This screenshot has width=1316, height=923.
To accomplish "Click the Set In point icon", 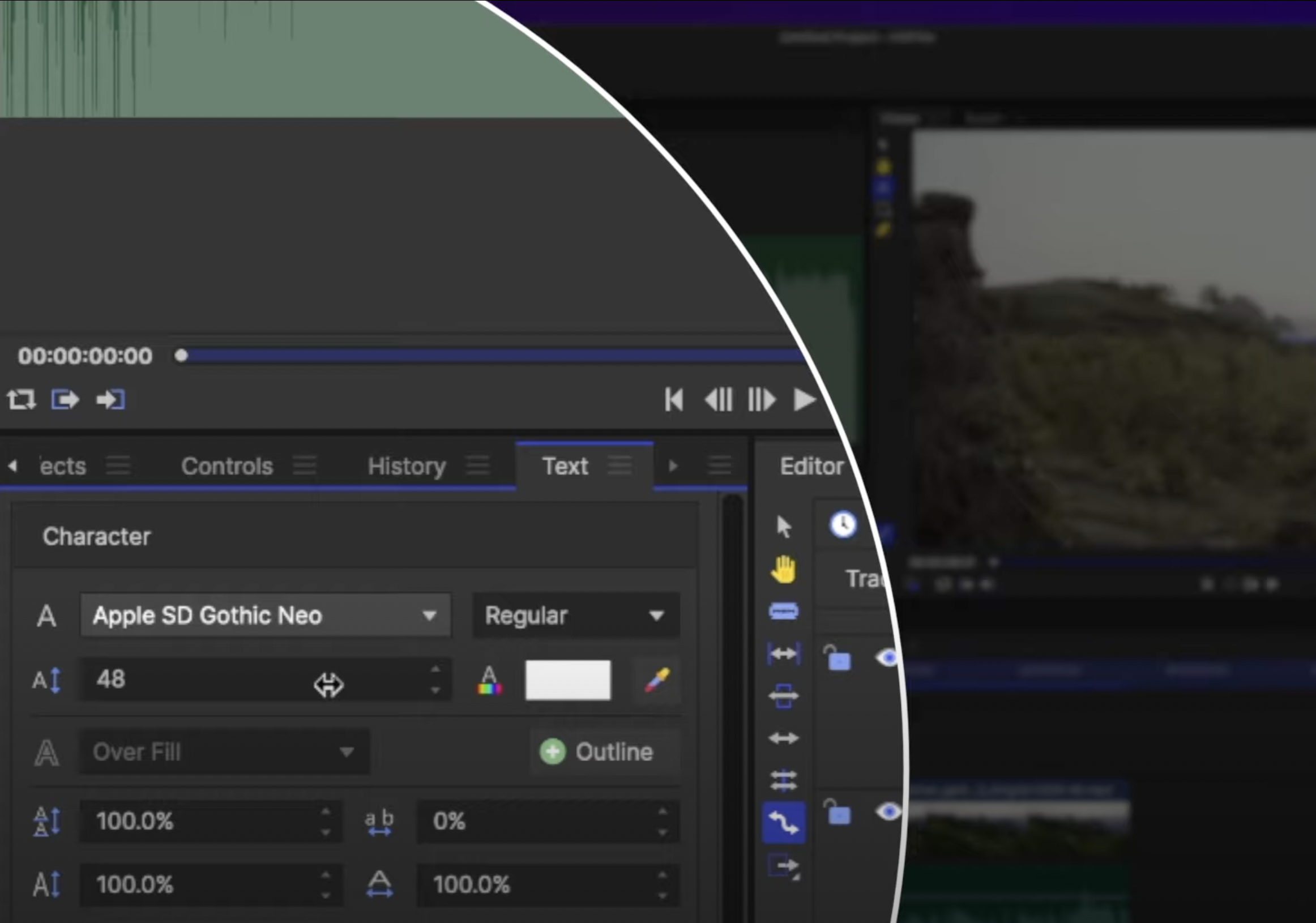I will 65,399.
